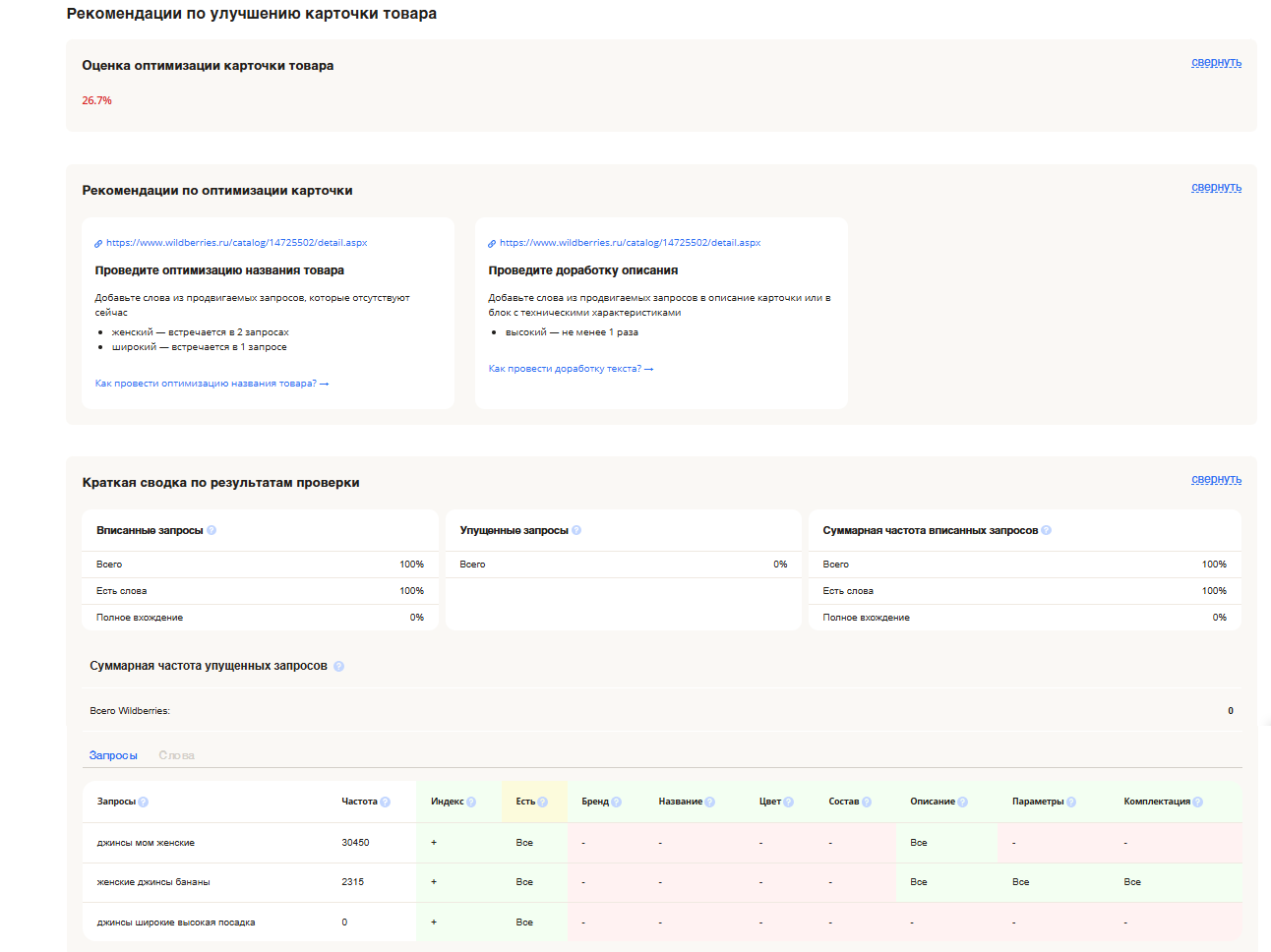The height and width of the screenshot is (952, 1271).
Task: Click help icon in Бренд column header
Action: click(617, 803)
